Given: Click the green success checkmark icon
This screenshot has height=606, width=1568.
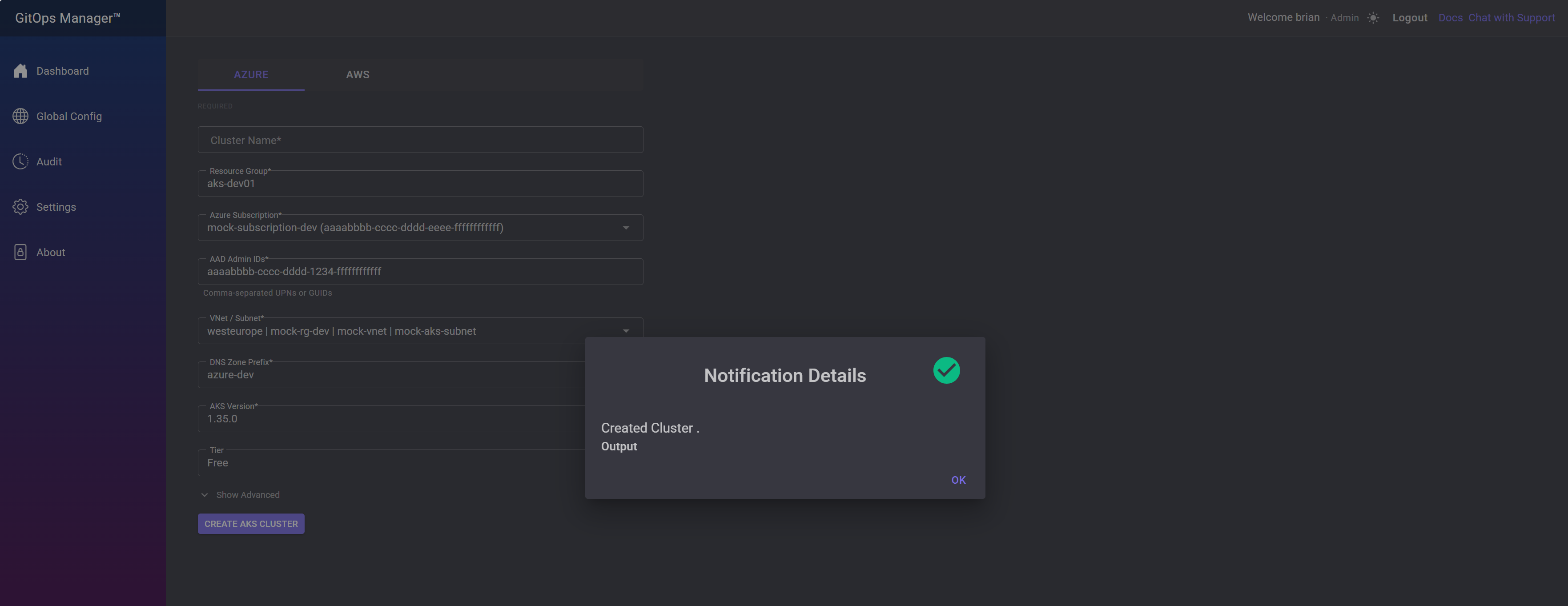Looking at the screenshot, I should coord(946,370).
